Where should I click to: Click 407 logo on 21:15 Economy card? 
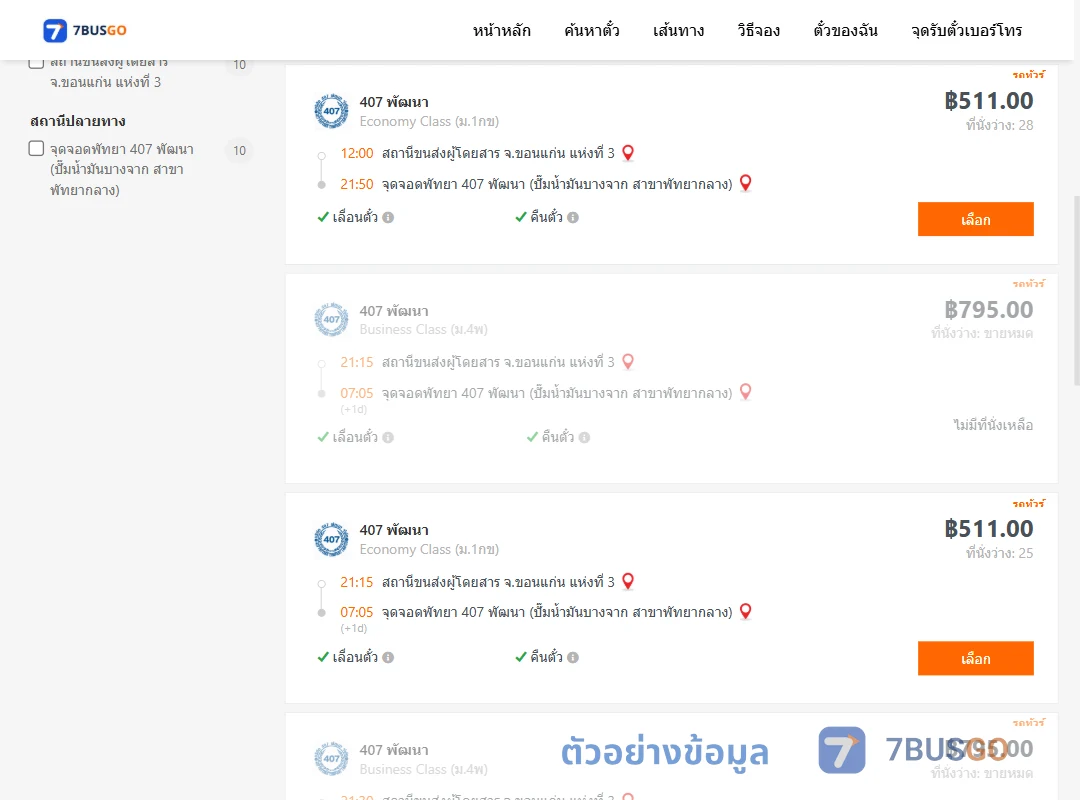click(x=331, y=540)
